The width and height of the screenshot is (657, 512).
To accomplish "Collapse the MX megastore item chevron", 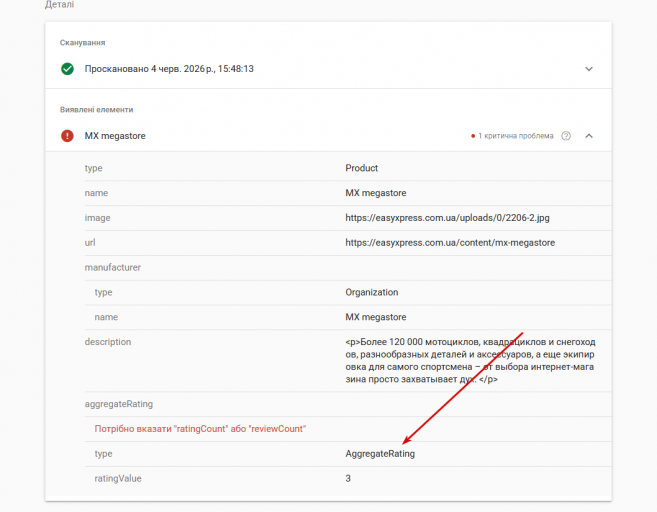I will pyautogui.click(x=589, y=136).
